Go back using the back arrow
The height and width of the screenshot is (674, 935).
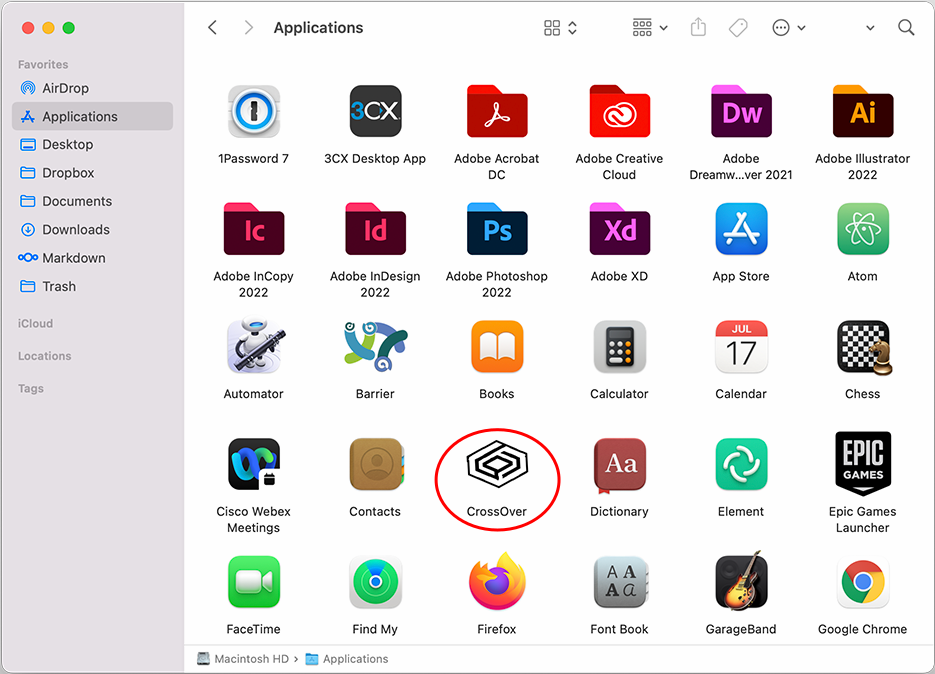pyautogui.click(x=213, y=28)
